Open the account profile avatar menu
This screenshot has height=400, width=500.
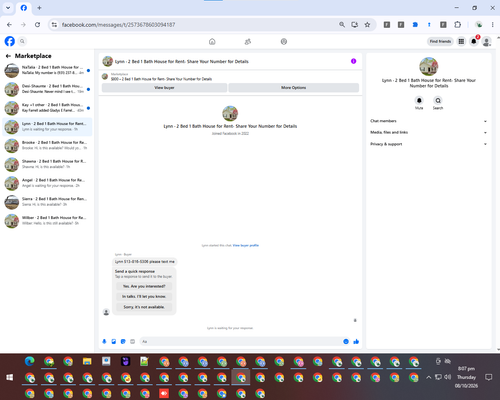[486, 41]
